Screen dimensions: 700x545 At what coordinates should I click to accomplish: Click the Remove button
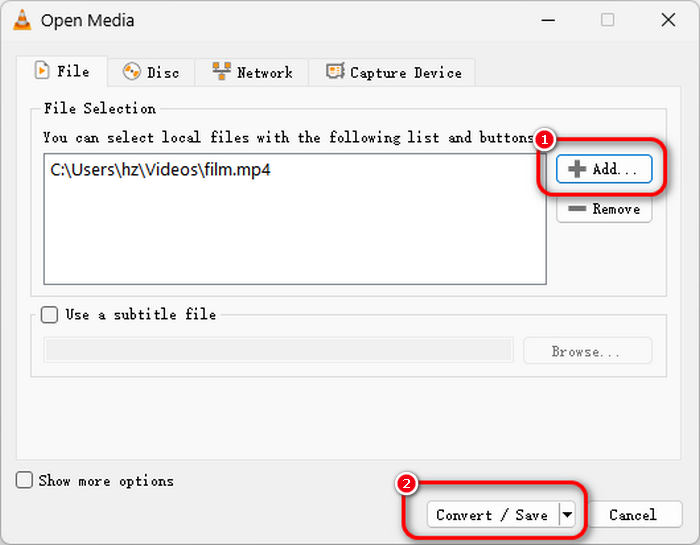604,209
